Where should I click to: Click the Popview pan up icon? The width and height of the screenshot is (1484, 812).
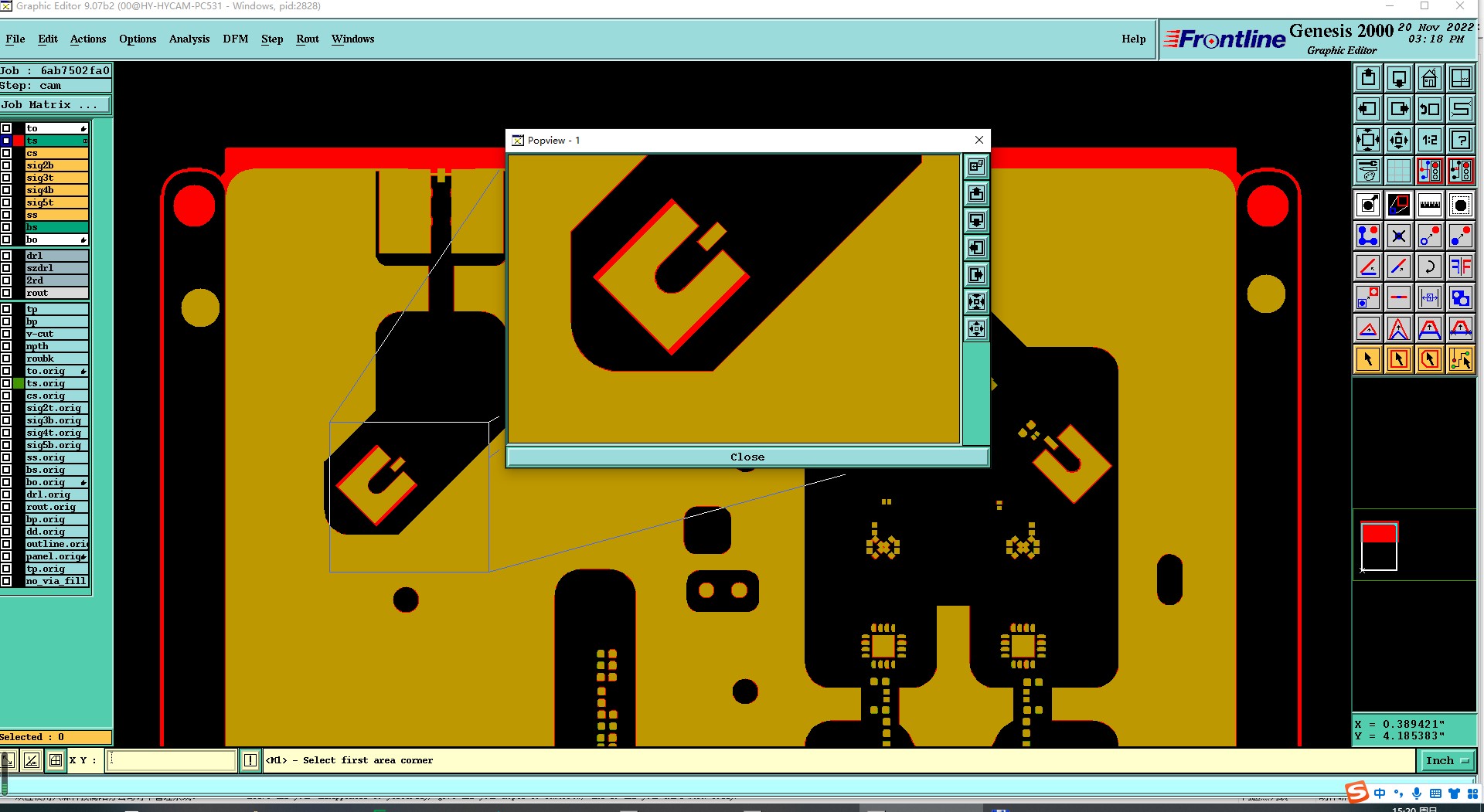coord(977,193)
